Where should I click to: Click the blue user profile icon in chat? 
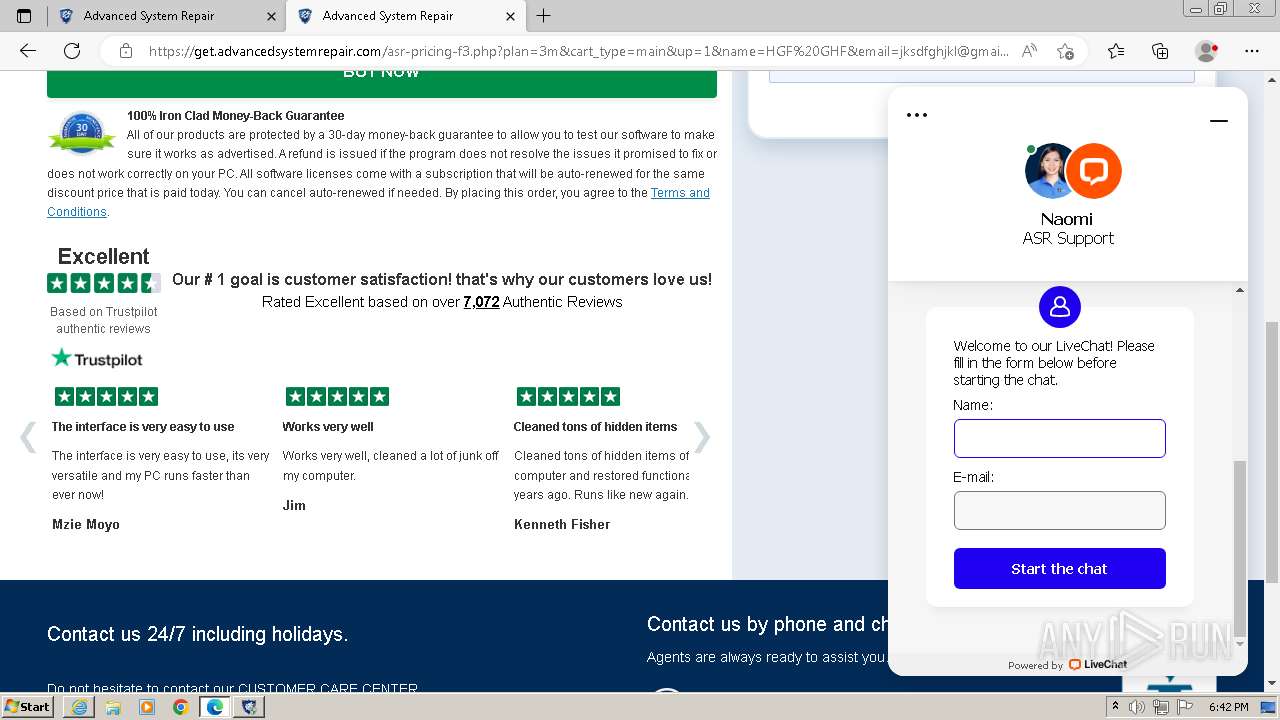click(1060, 306)
